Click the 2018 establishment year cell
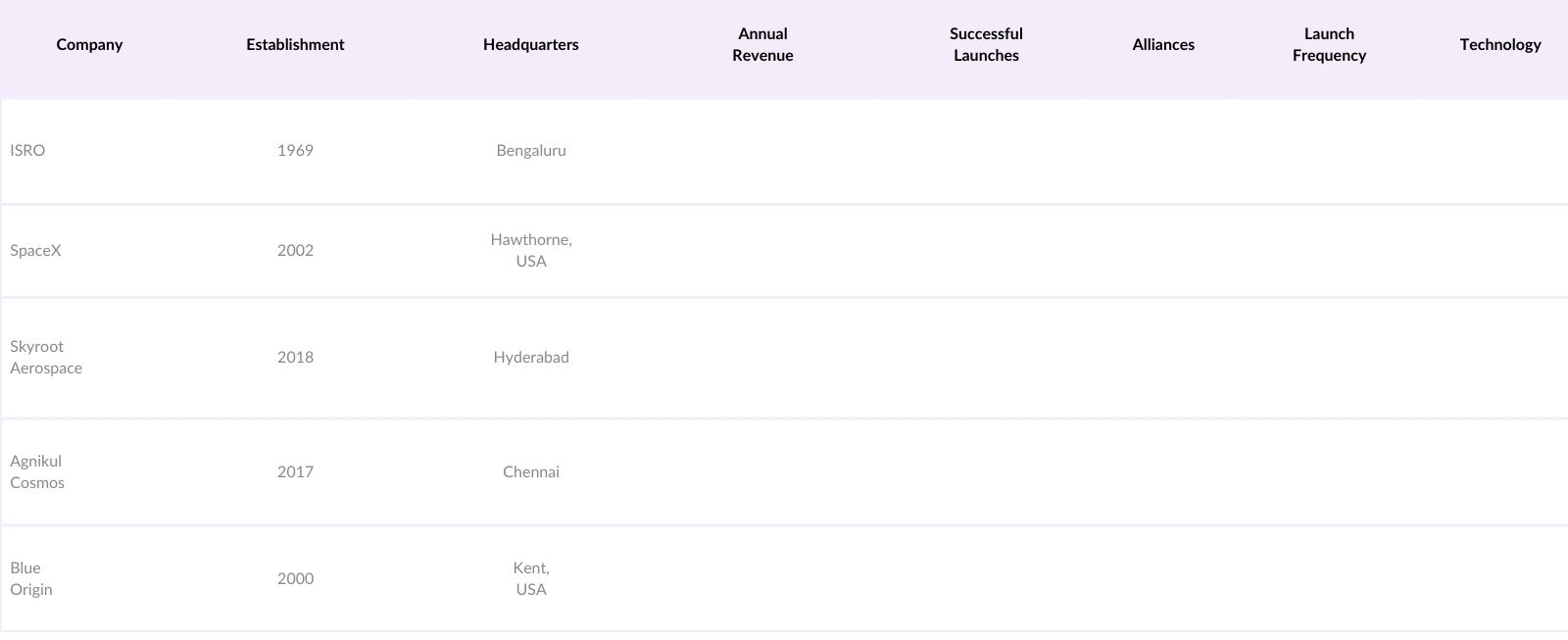 coord(295,357)
